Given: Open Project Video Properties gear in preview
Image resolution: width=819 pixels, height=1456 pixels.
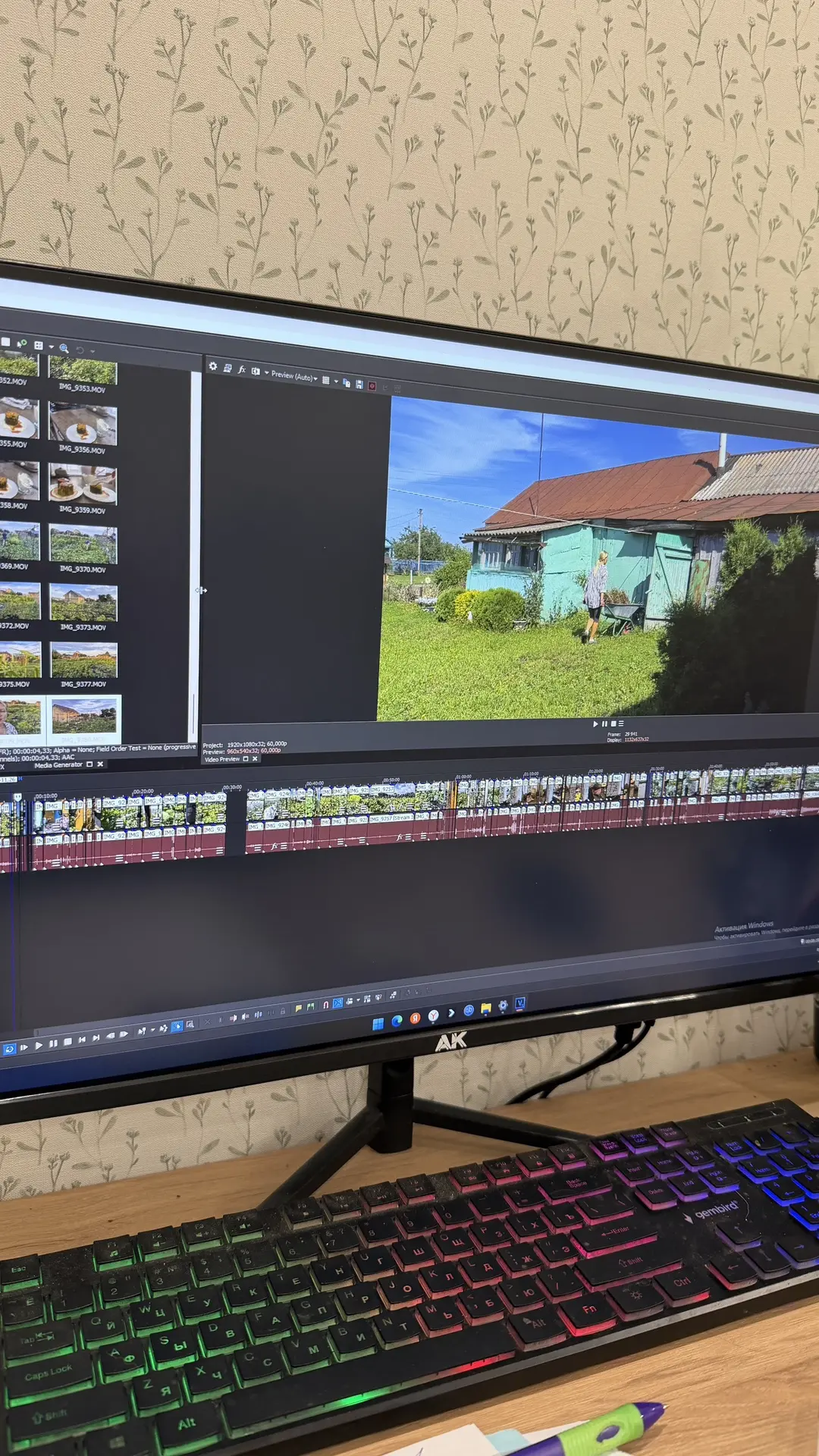Looking at the screenshot, I should 213,366.
